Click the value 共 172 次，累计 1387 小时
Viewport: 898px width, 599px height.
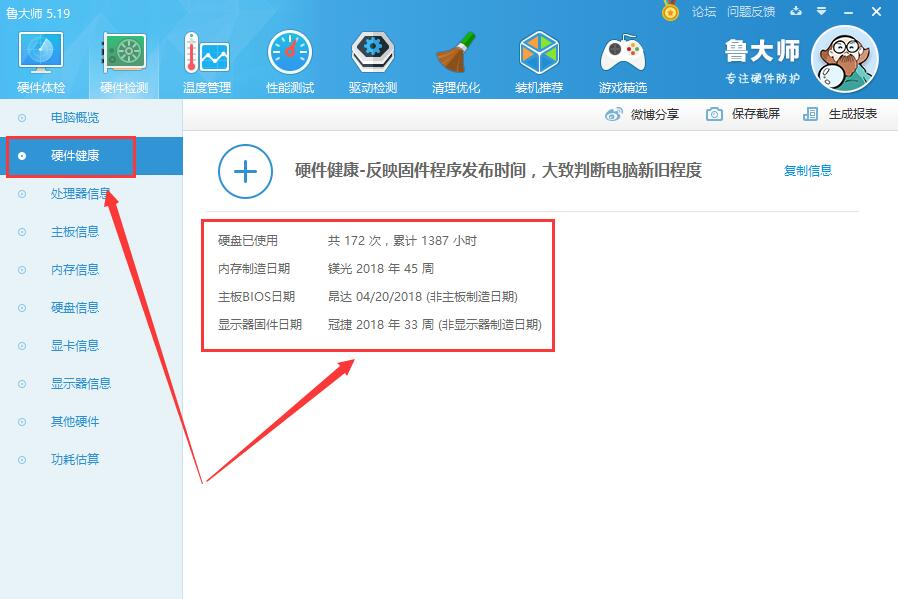[402, 241]
